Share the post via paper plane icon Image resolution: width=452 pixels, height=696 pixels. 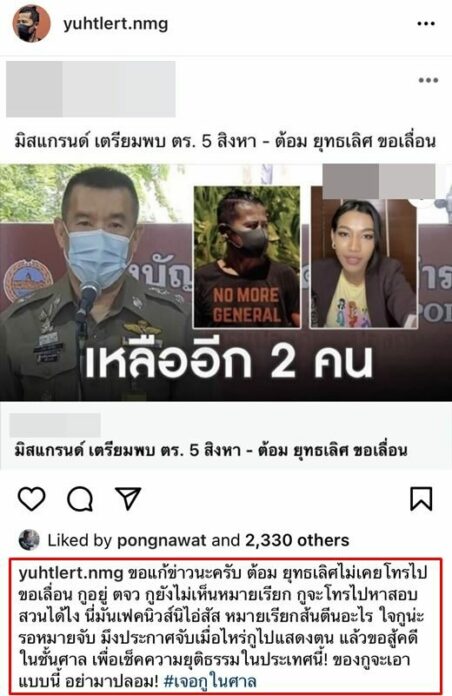pyautogui.click(x=128, y=498)
